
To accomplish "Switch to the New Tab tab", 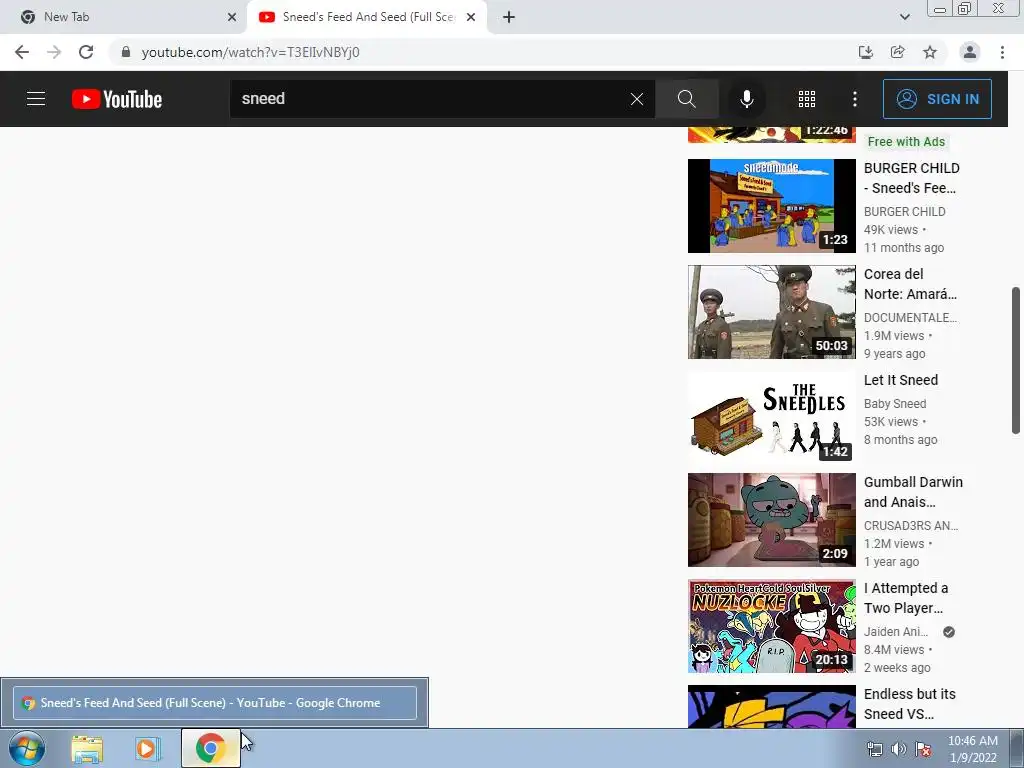I will click(x=124, y=17).
